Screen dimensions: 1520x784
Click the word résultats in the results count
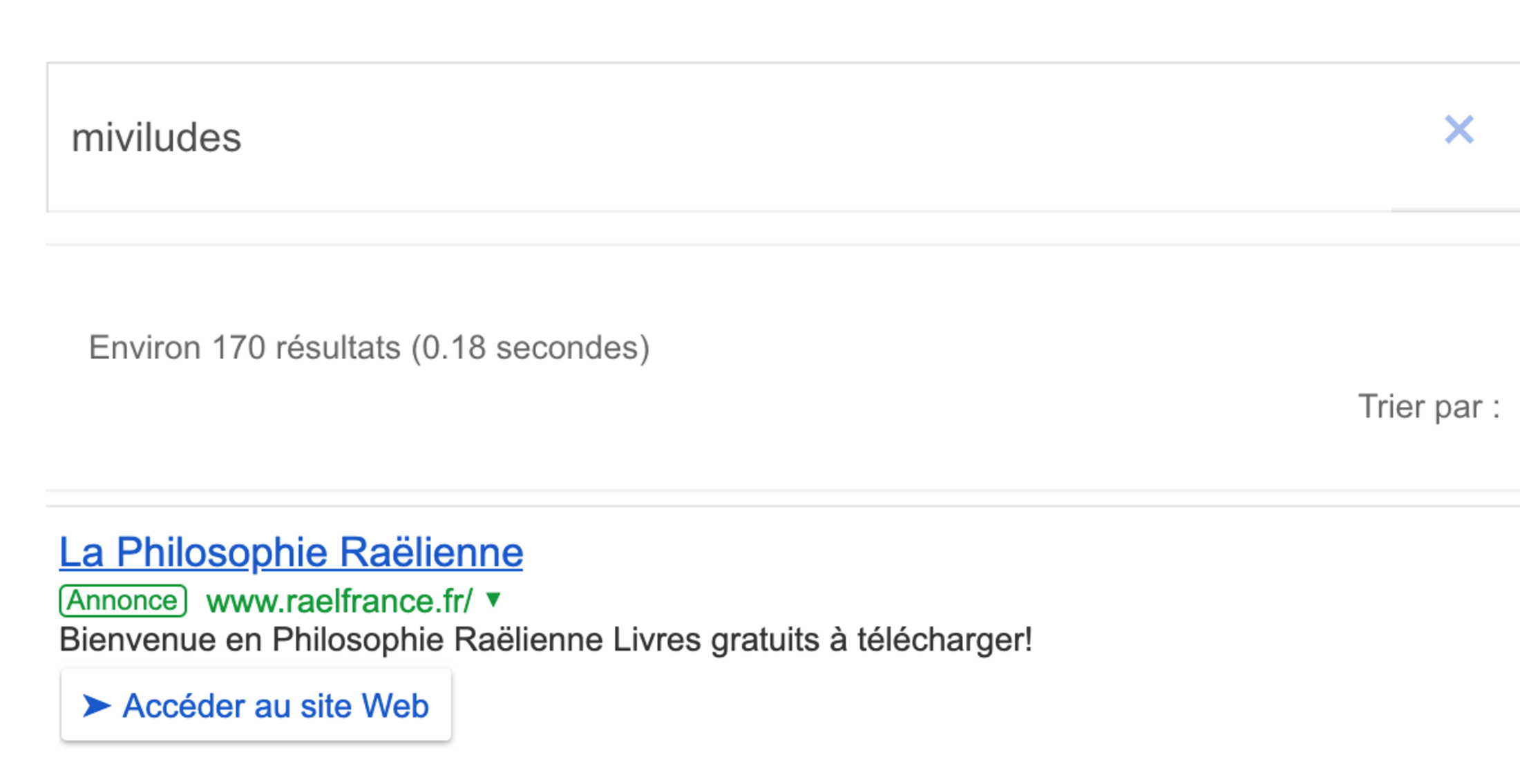pyautogui.click(x=338, y=347)
